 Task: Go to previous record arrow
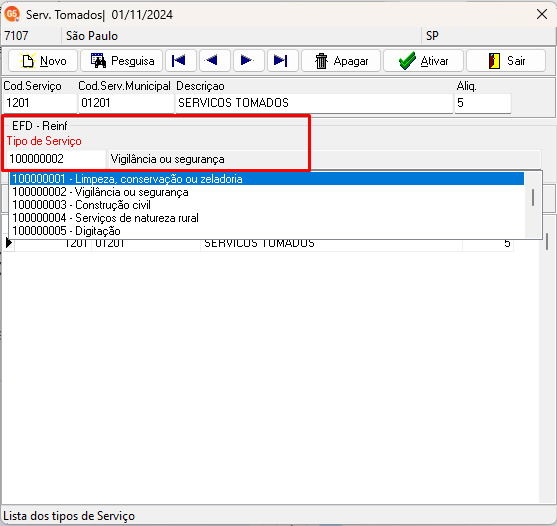point(215,61)
